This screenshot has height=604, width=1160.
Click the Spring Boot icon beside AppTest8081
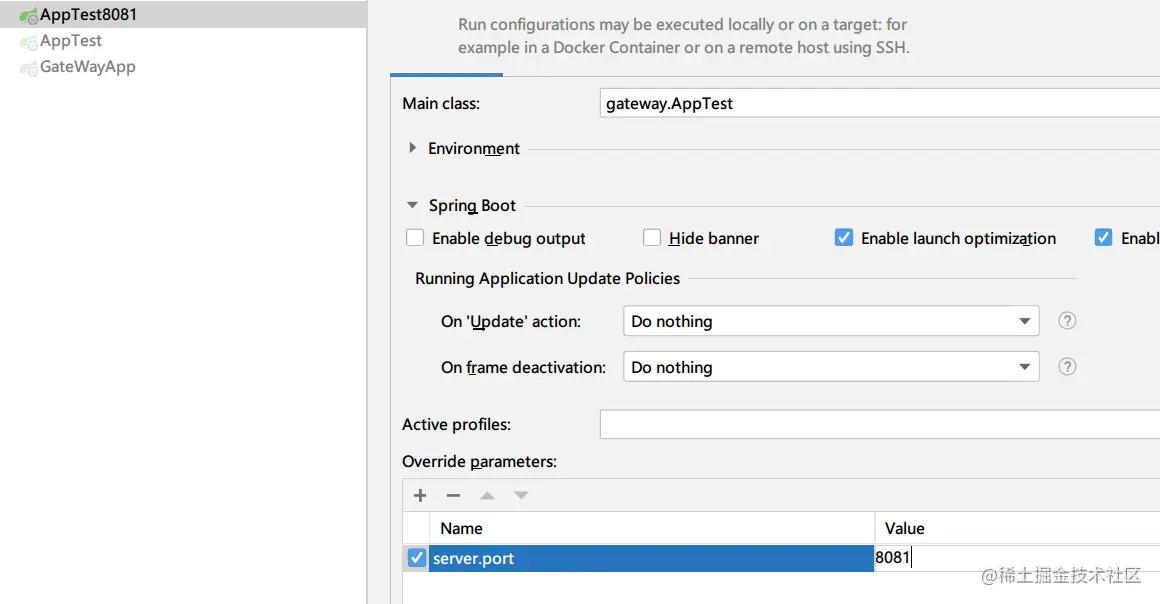coord(29,16)
